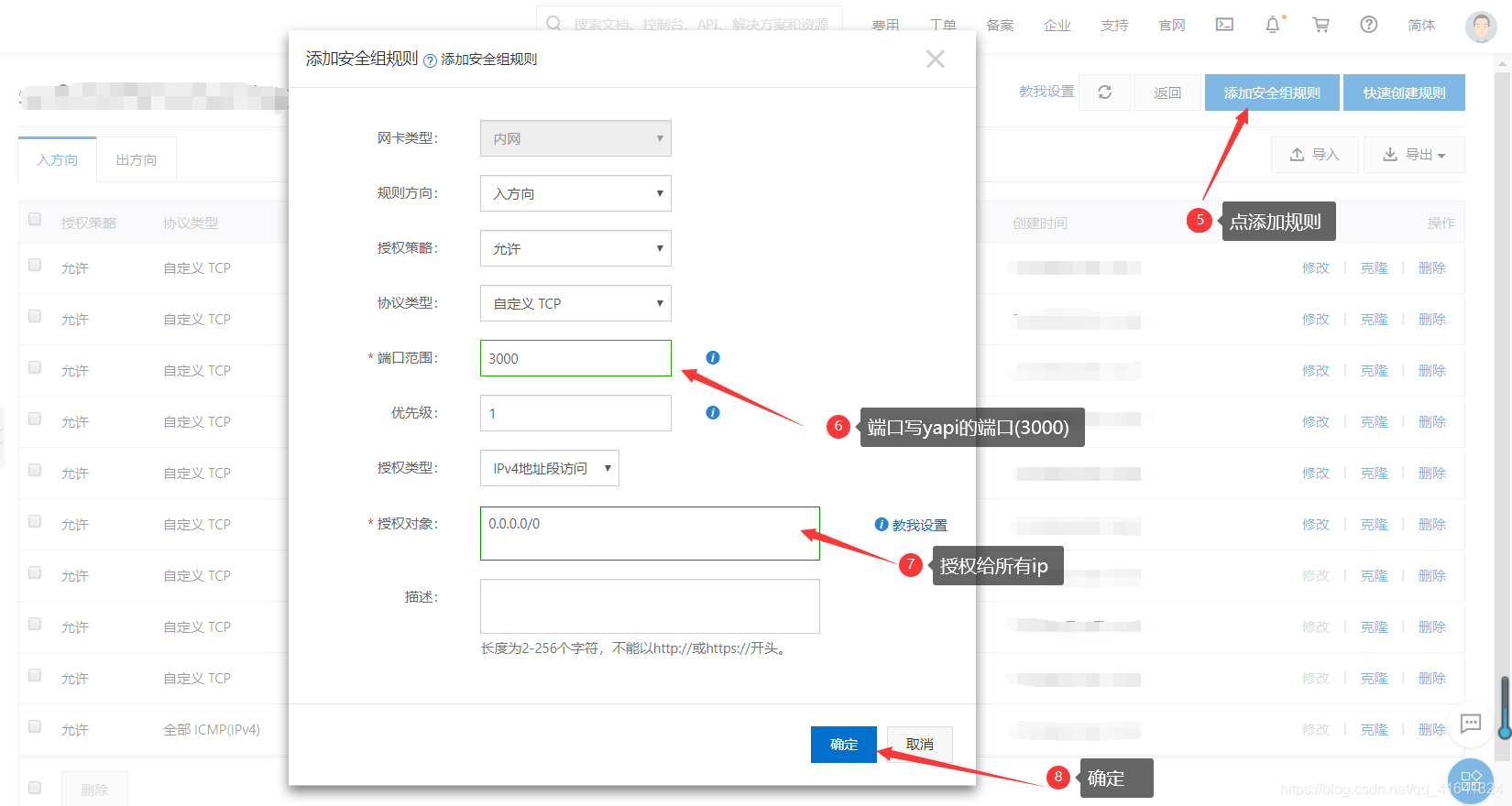Click the refresh icon button
Viewport: 1512px width, 806px height.
pos(1104,93)
